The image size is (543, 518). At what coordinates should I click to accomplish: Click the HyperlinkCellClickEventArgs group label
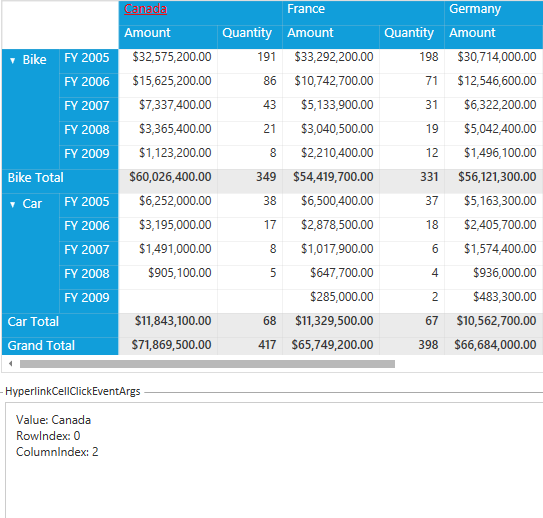pos(73,392)
